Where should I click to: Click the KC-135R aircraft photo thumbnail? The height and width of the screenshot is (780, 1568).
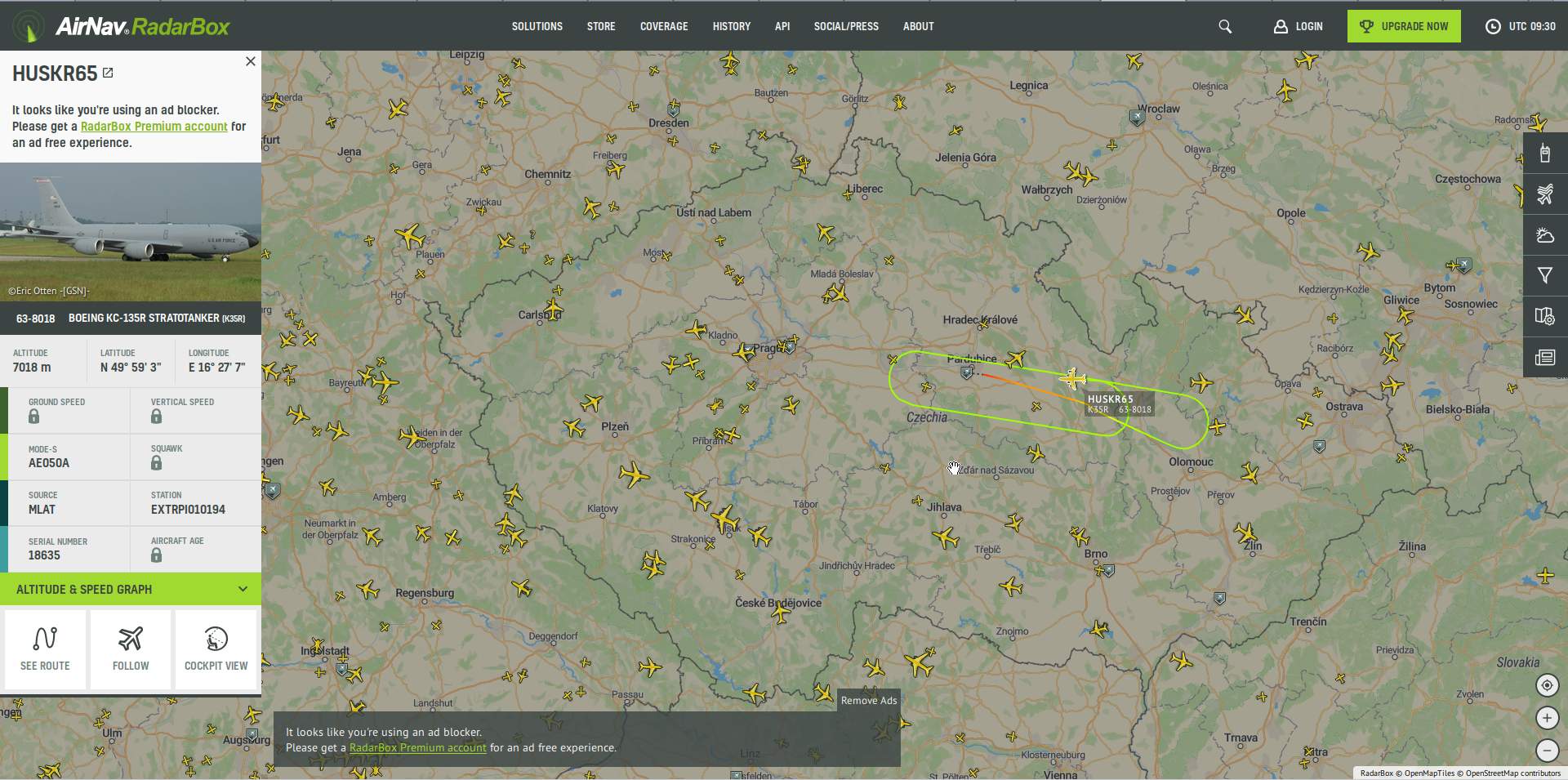coord(131,232)
